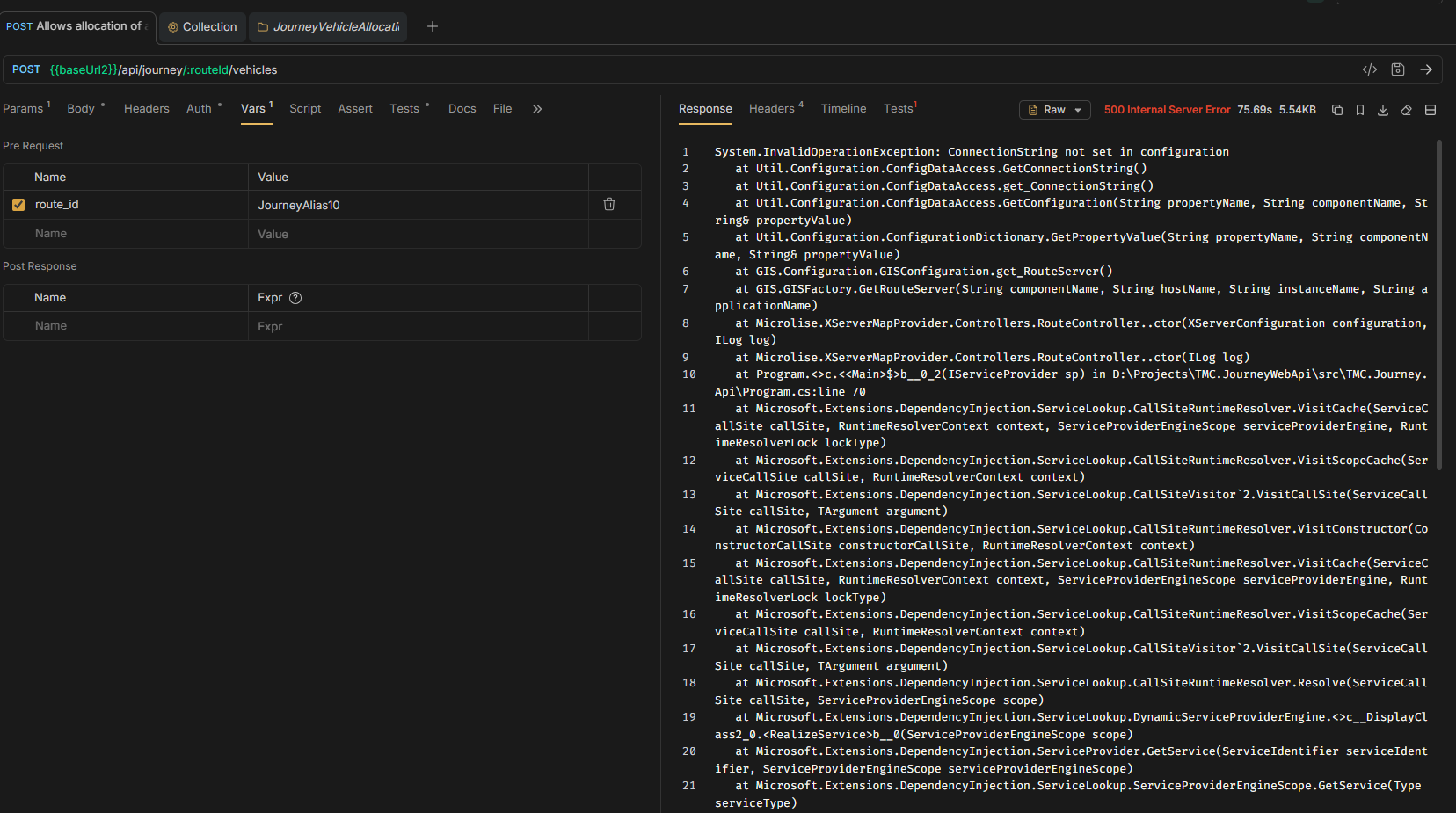Open the Script tab
This screenshot has height=813, width=1456.
(x=305, y=108)
